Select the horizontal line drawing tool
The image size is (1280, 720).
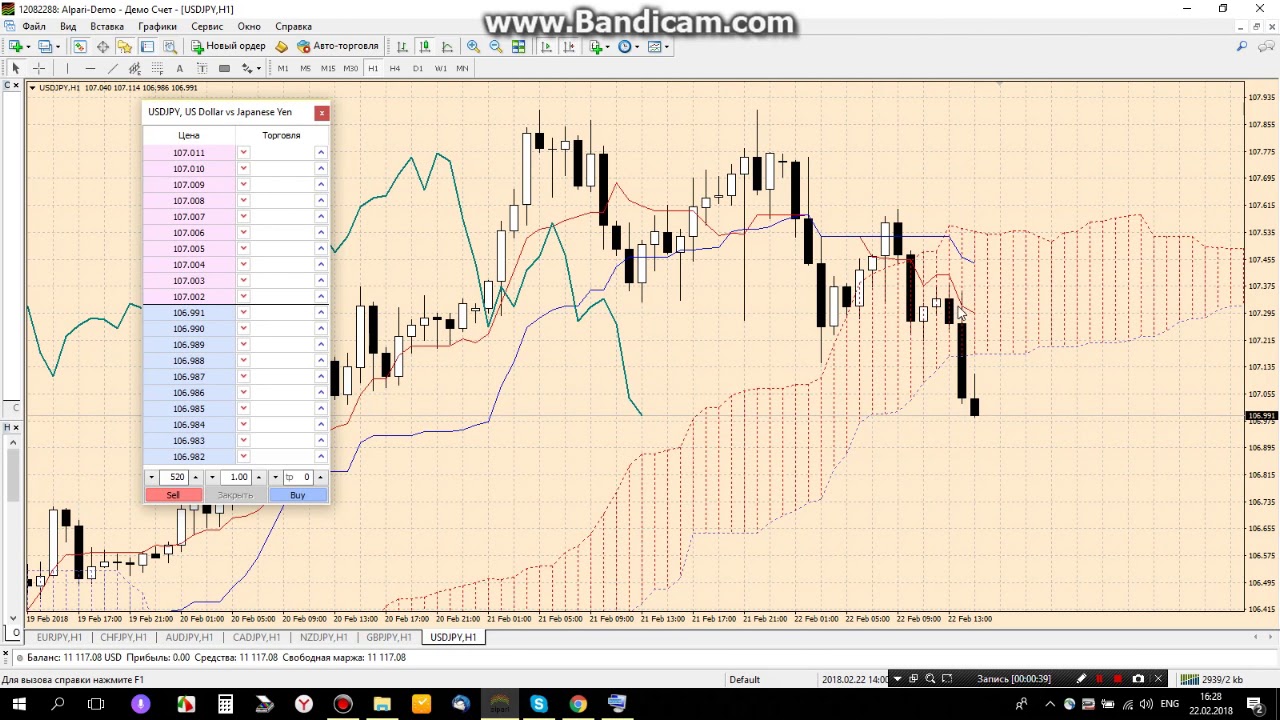tap(90, 68)
